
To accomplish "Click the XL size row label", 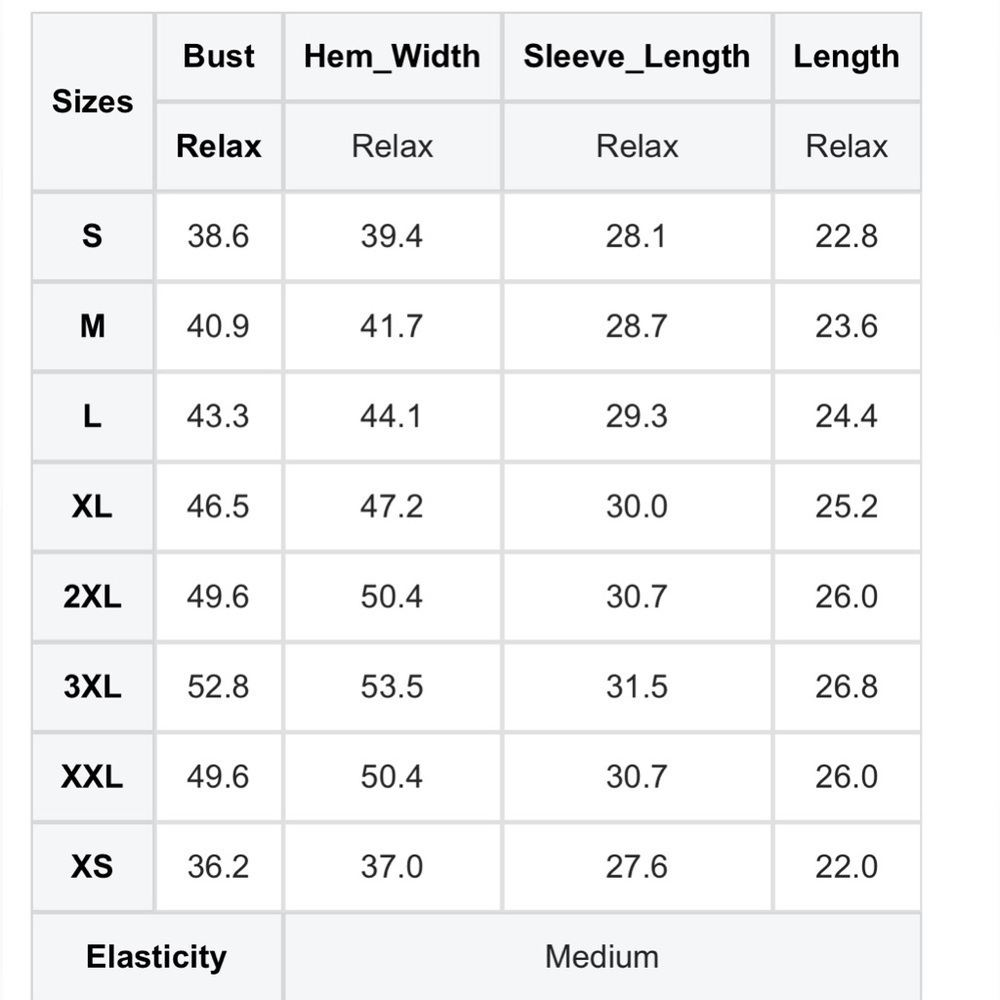I will pos(92,506).
